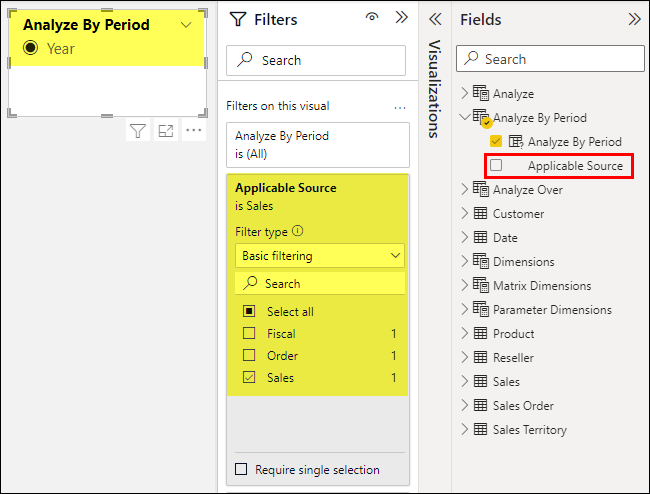Expand the Sales Territory table
Viewport: 650px width, 494px height.
pyautogui.click(x=464, y=430)
